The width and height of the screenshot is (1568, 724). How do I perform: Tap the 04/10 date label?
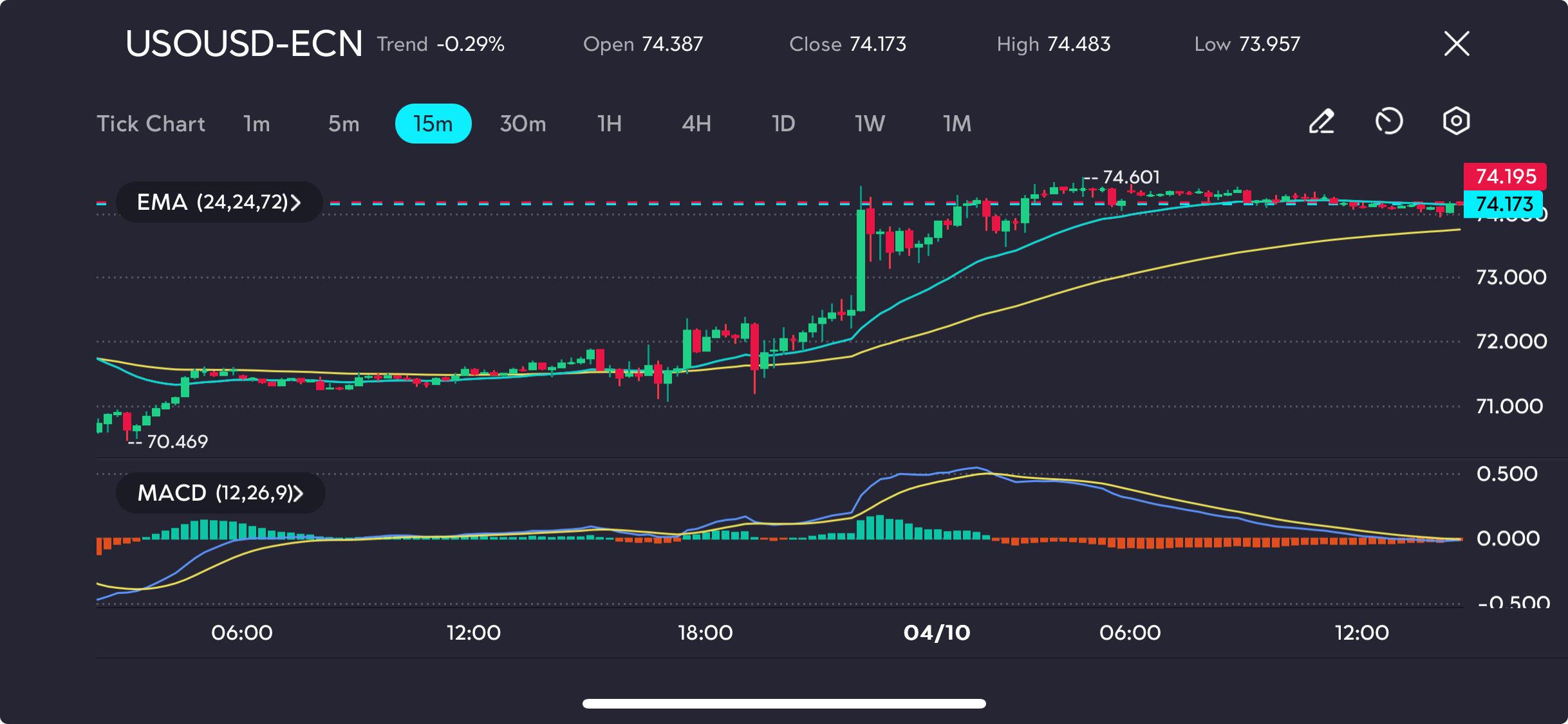click(937, 633)
